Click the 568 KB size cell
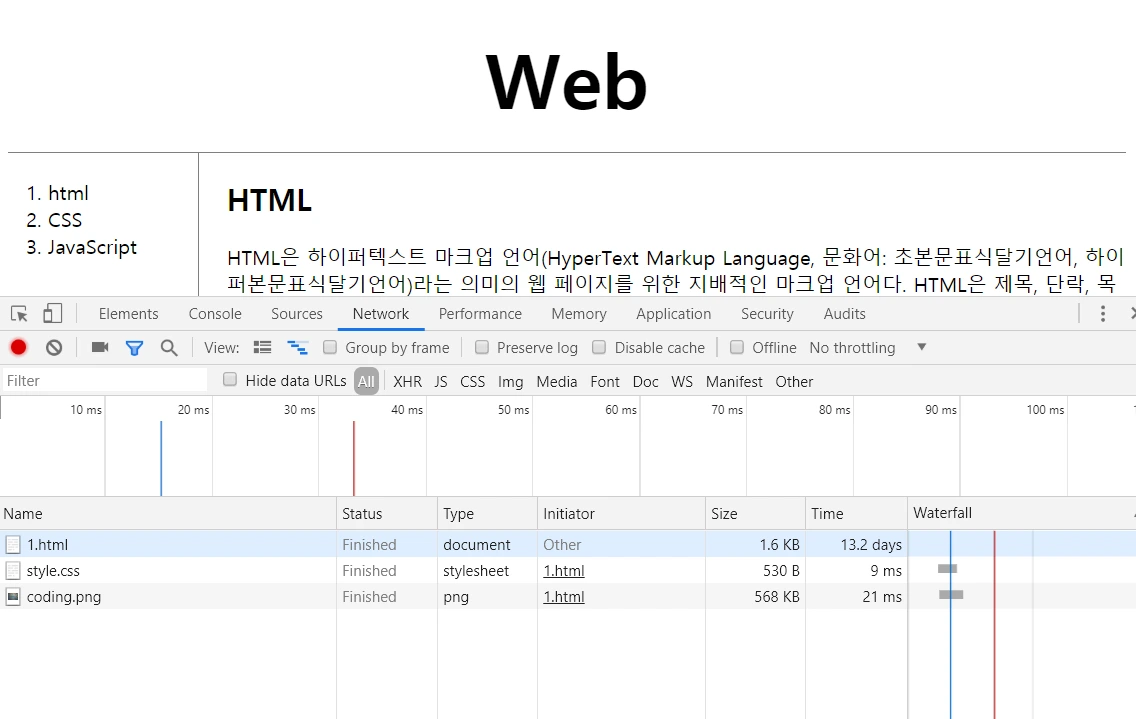1136x719 pixels. (x=777, y=597)
